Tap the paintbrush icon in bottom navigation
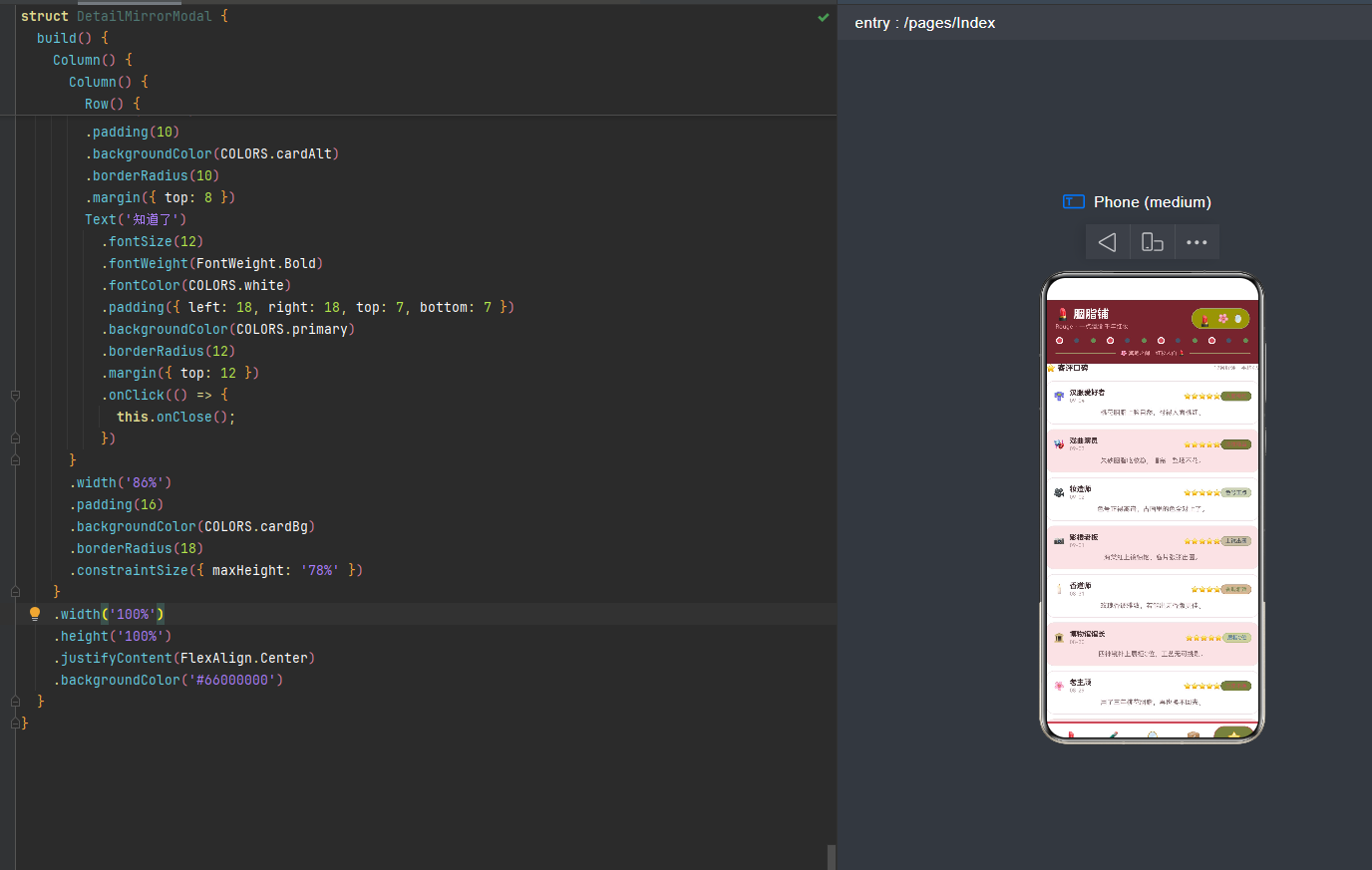The height and width of the screenshot is (870, 1372). coord(1113,734)
